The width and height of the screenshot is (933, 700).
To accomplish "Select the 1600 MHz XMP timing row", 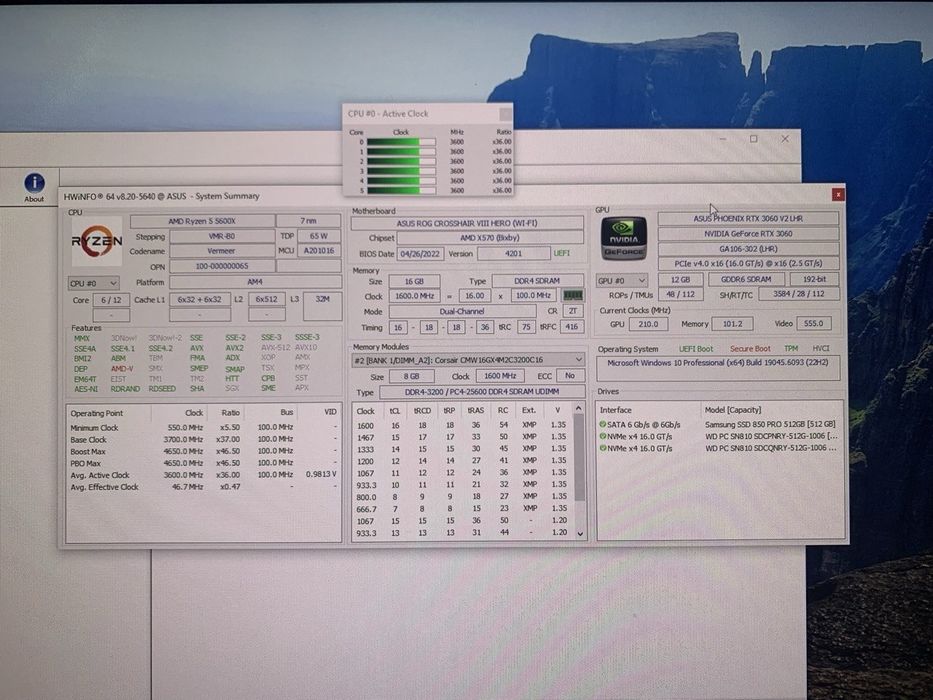I will pos(462,425).
